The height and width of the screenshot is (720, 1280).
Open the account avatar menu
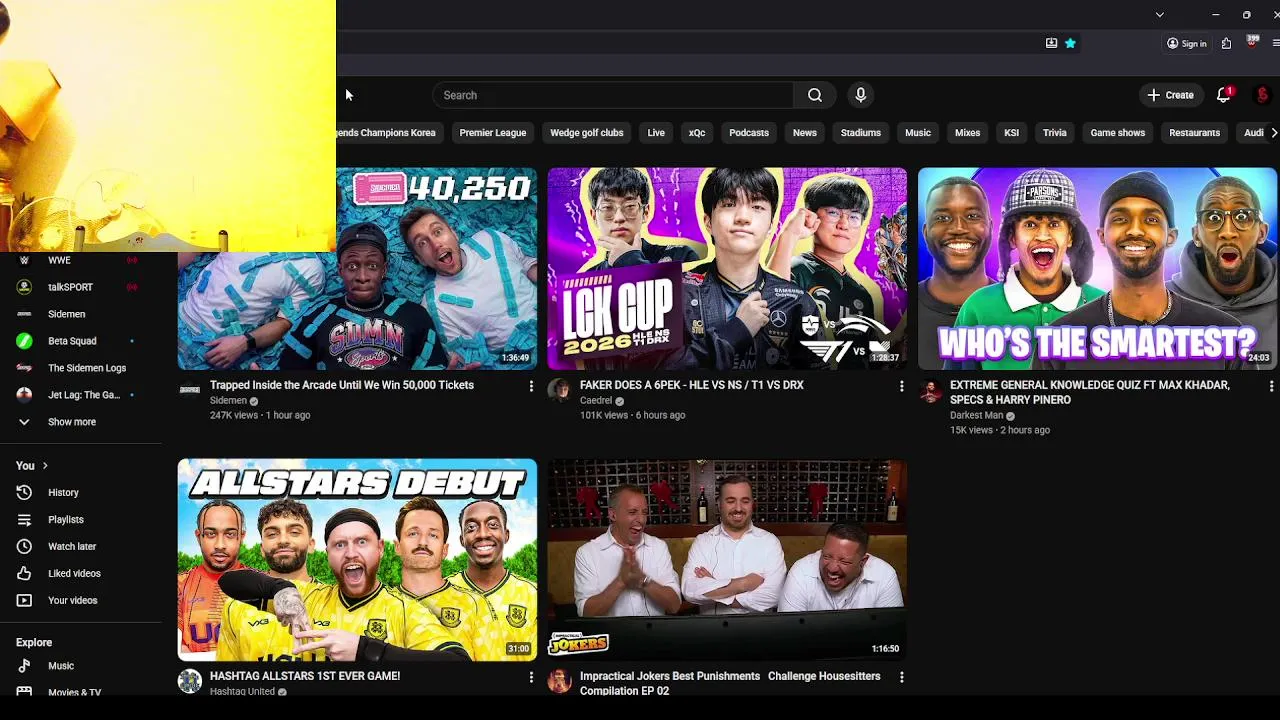coord(1263,95)
